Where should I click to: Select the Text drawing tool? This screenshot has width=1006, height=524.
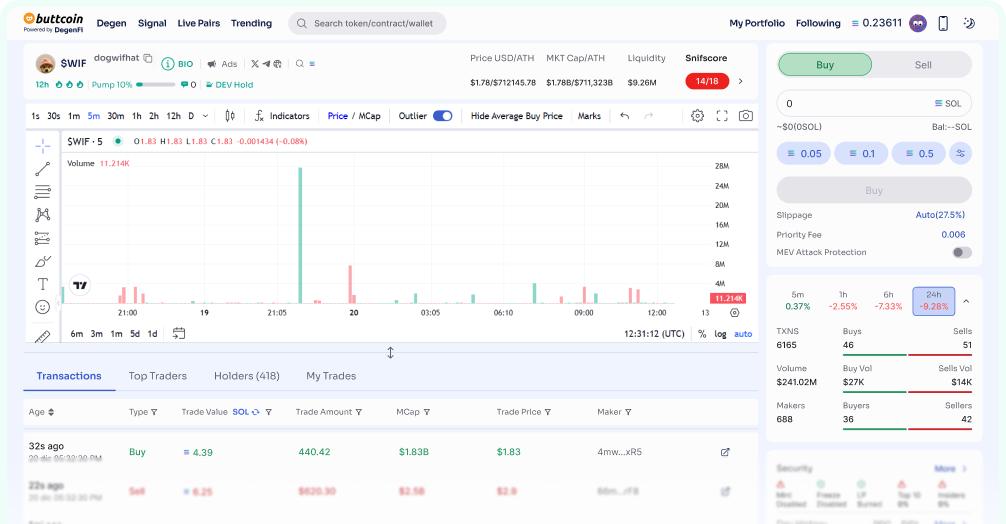point(42,284)
